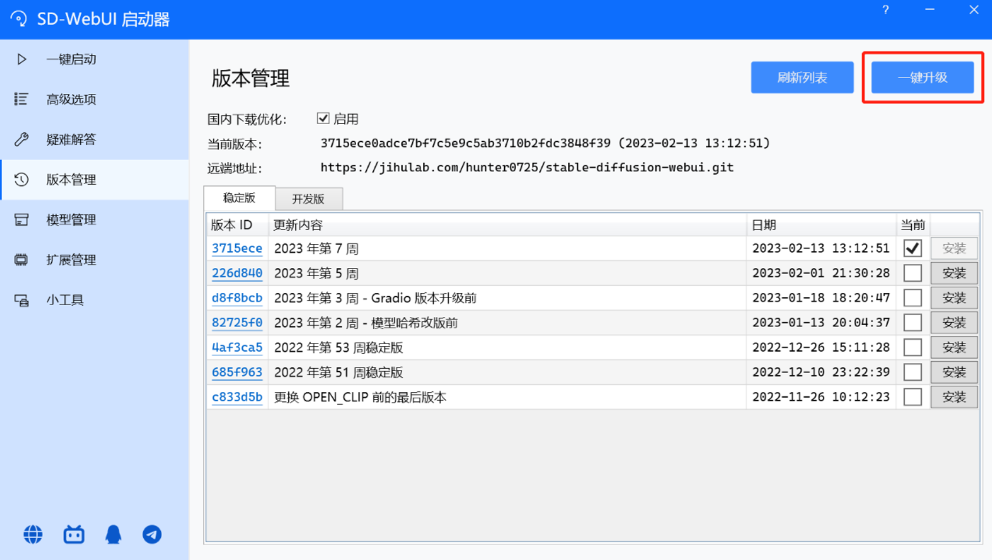Switch to the 开发版 tab
The width and height of the screenshot is (992, 560).
309,199
